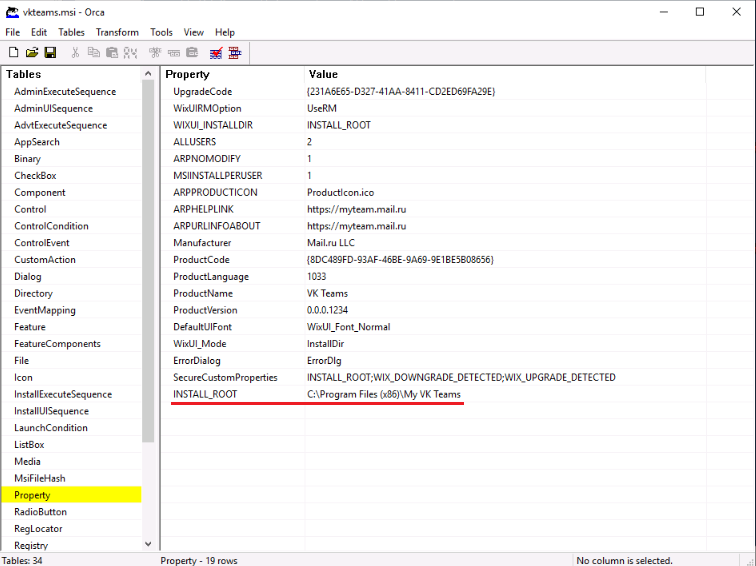
Task: Click the Value column header
Action: 323,74
